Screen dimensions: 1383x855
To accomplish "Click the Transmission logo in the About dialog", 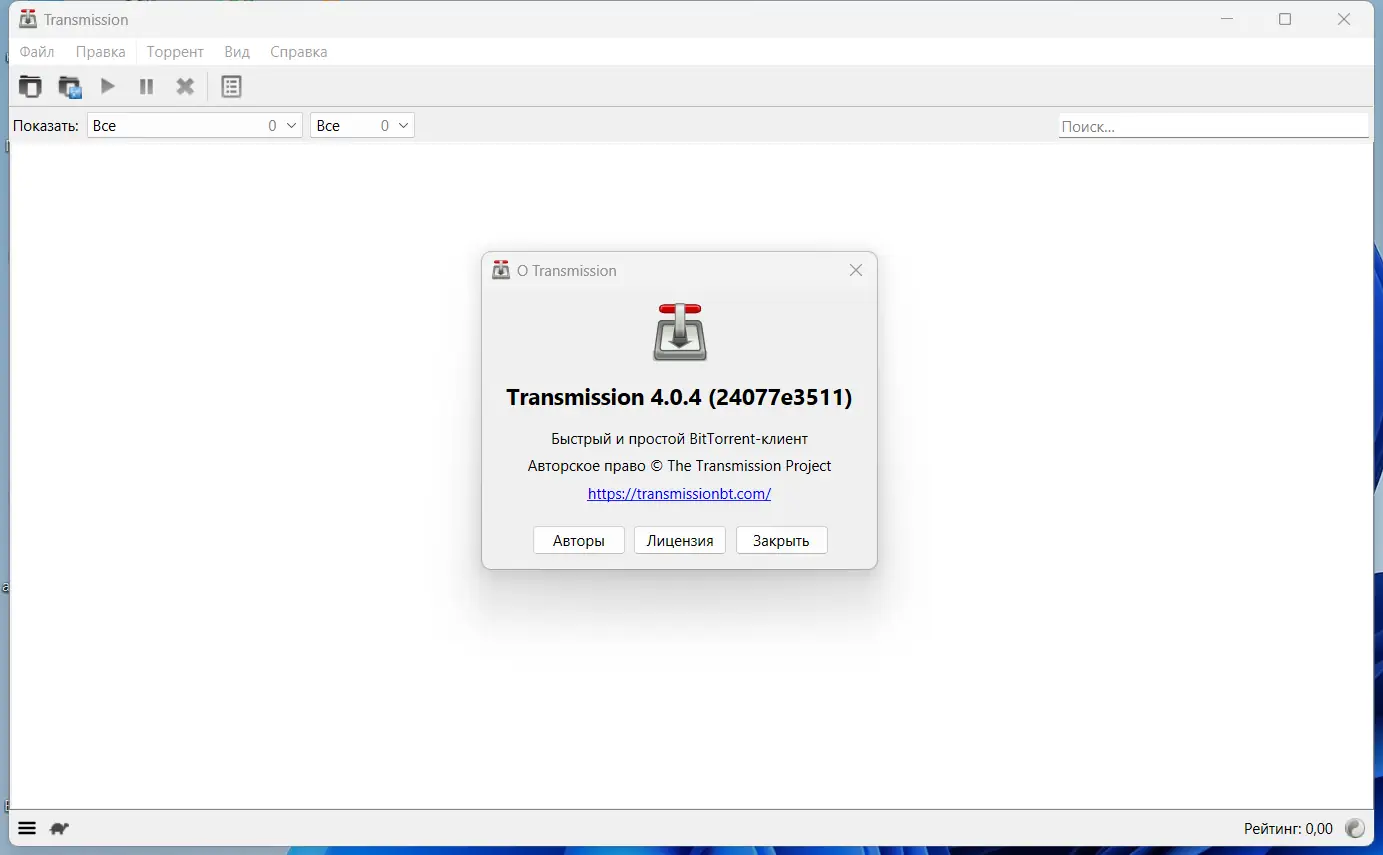I will 680,332.
